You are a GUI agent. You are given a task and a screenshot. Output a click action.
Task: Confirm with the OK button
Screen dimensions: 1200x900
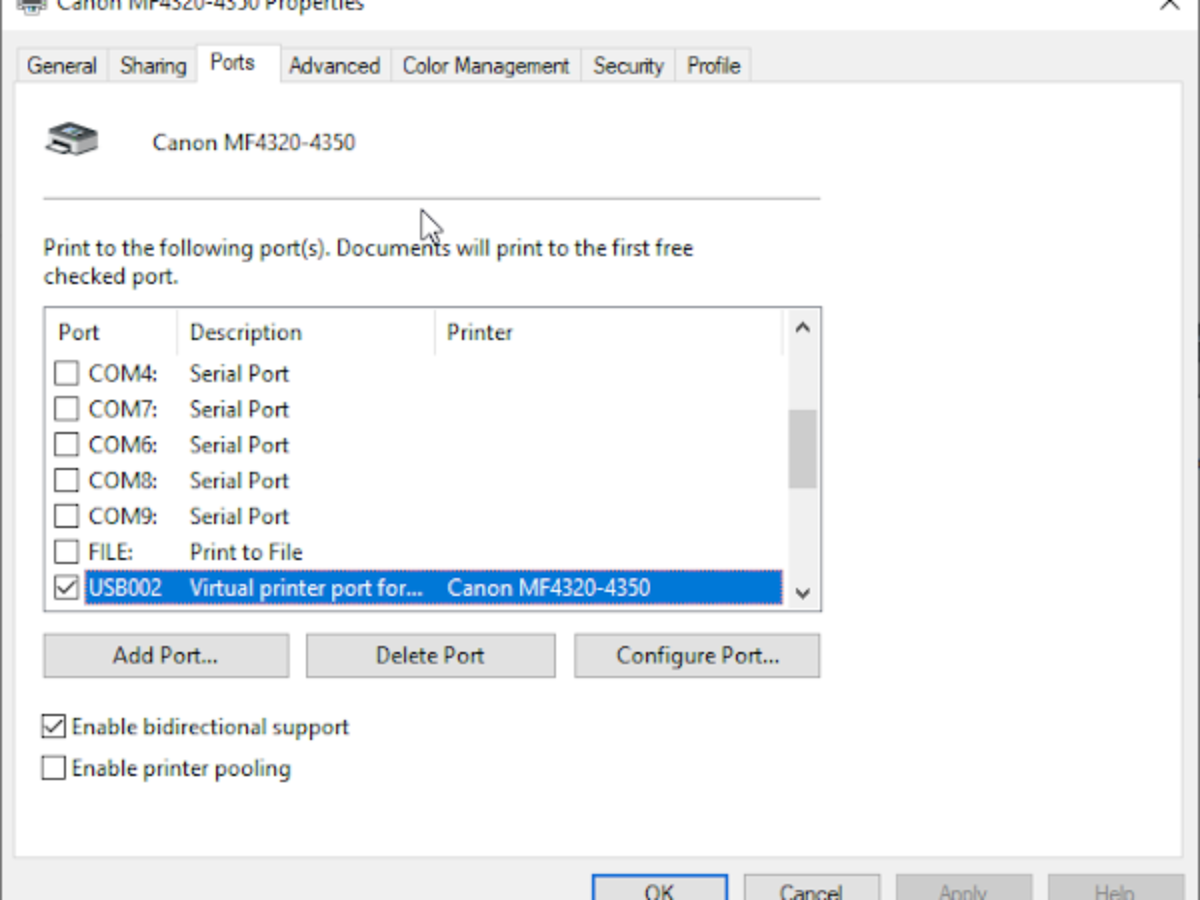pyautogui.click(x=660, y=888)
